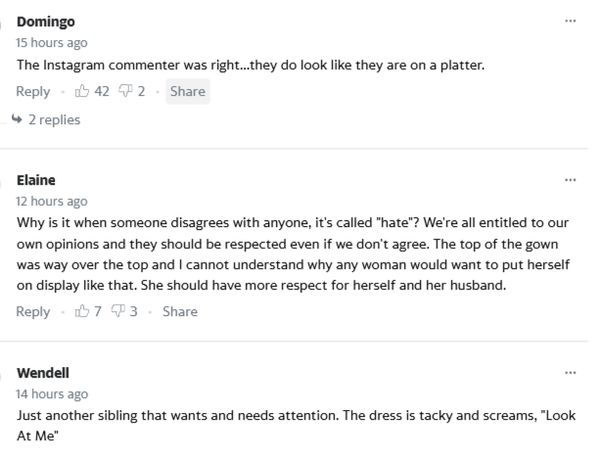Click Elaine's 12 hours ago timestamp
Viewport: 600px width, 453px height.
[52, 201]
